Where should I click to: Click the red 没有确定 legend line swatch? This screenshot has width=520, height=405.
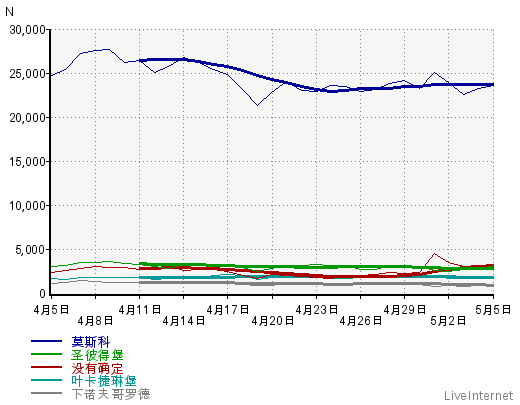coord(46,367)
